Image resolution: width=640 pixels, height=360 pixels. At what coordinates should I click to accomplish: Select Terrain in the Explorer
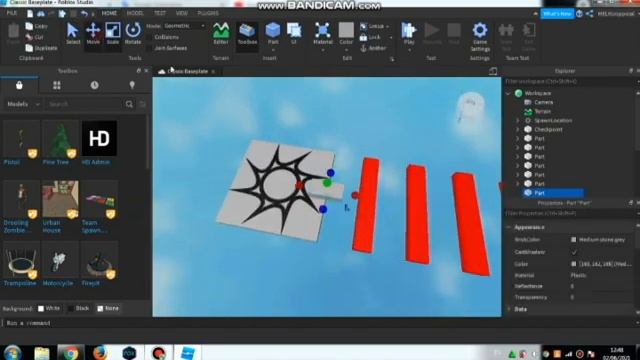pyautogui.click(x=542, y=111)
